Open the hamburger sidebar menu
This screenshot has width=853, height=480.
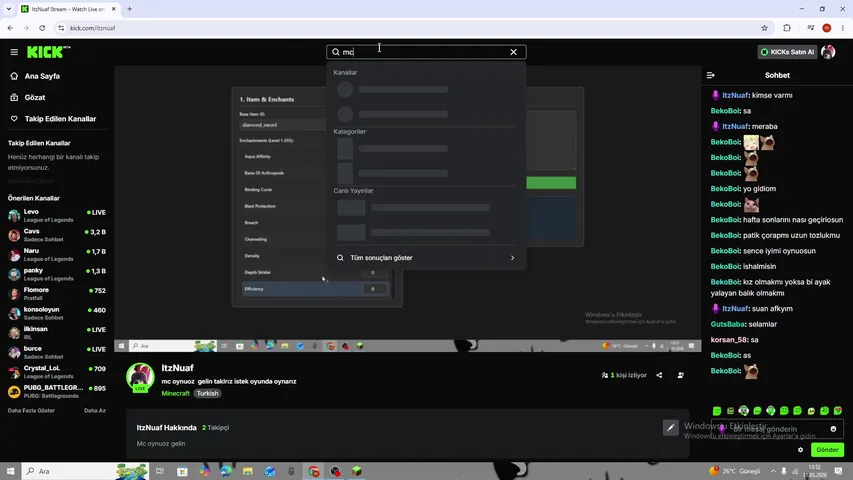pos(14,52)
